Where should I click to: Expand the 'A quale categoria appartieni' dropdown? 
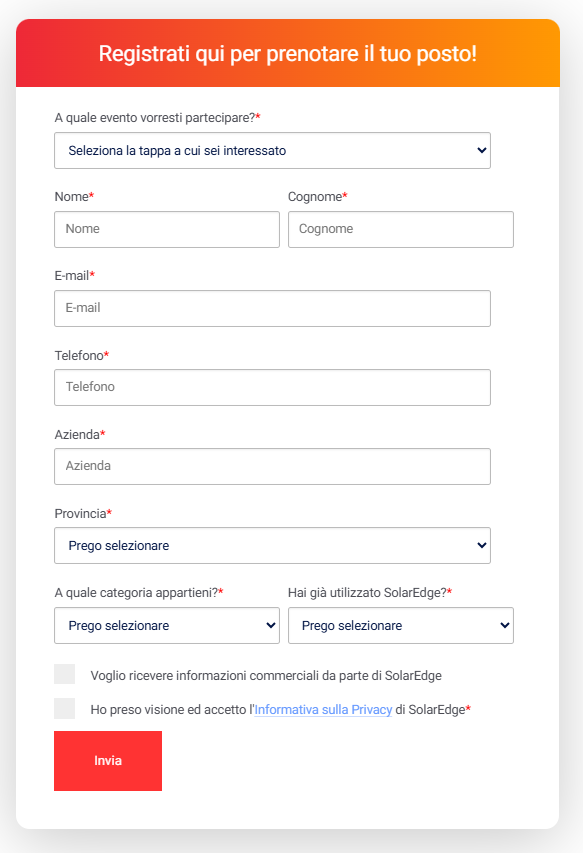point(167,626)
